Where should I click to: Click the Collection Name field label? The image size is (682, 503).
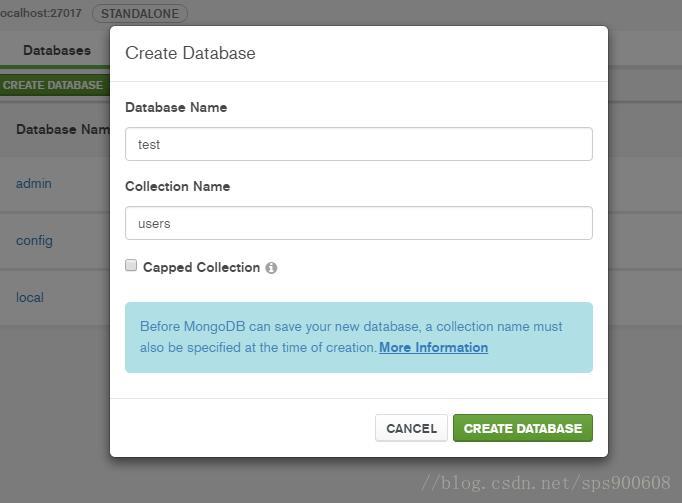click(177, 186)
